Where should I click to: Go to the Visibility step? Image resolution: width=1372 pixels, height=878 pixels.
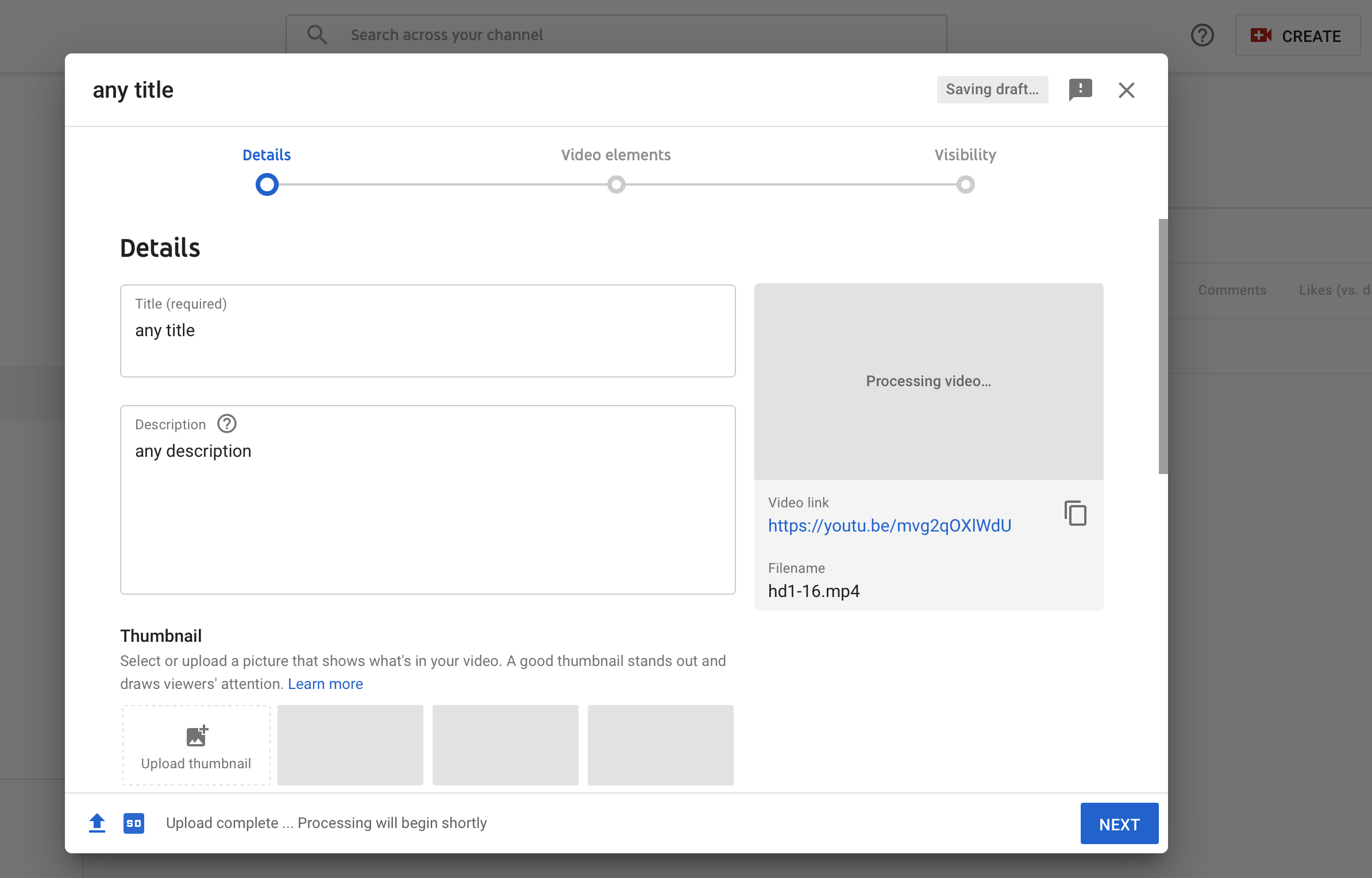pos(965,155)
